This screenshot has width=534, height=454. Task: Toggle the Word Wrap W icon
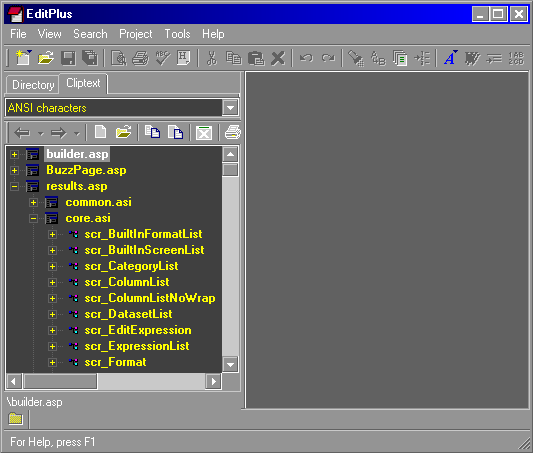pyautogui.click(x=472, y=58)
